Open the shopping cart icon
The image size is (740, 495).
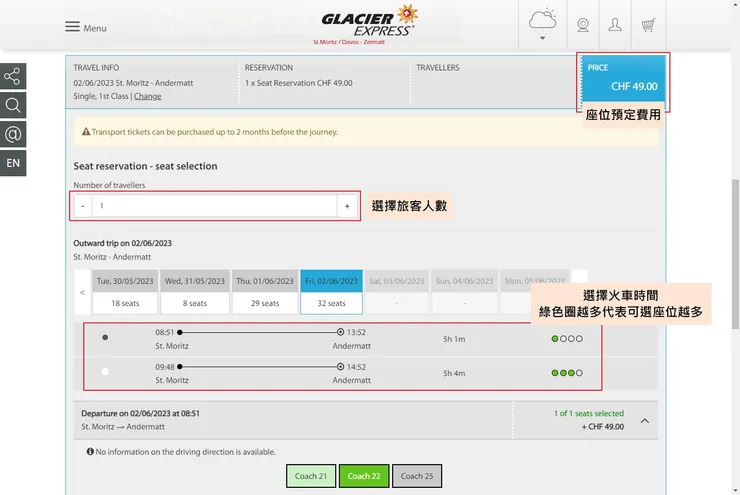click(648, 25)
